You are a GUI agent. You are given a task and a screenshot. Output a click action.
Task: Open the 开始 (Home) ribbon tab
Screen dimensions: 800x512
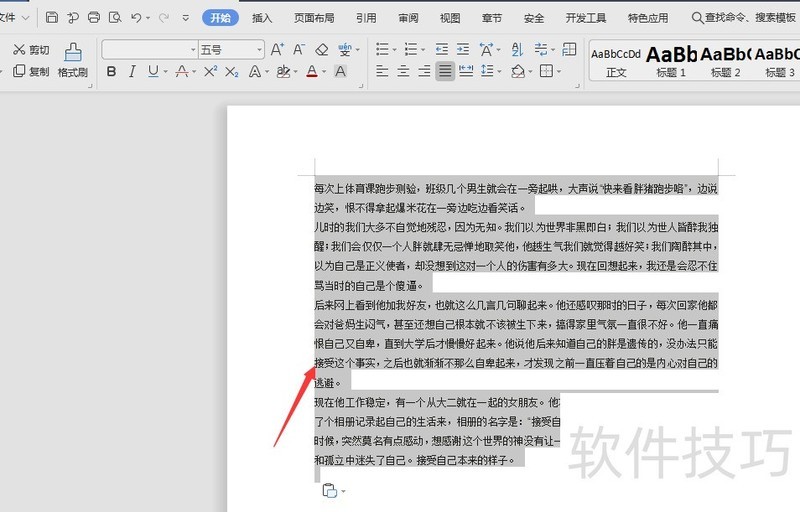(220, 18)
